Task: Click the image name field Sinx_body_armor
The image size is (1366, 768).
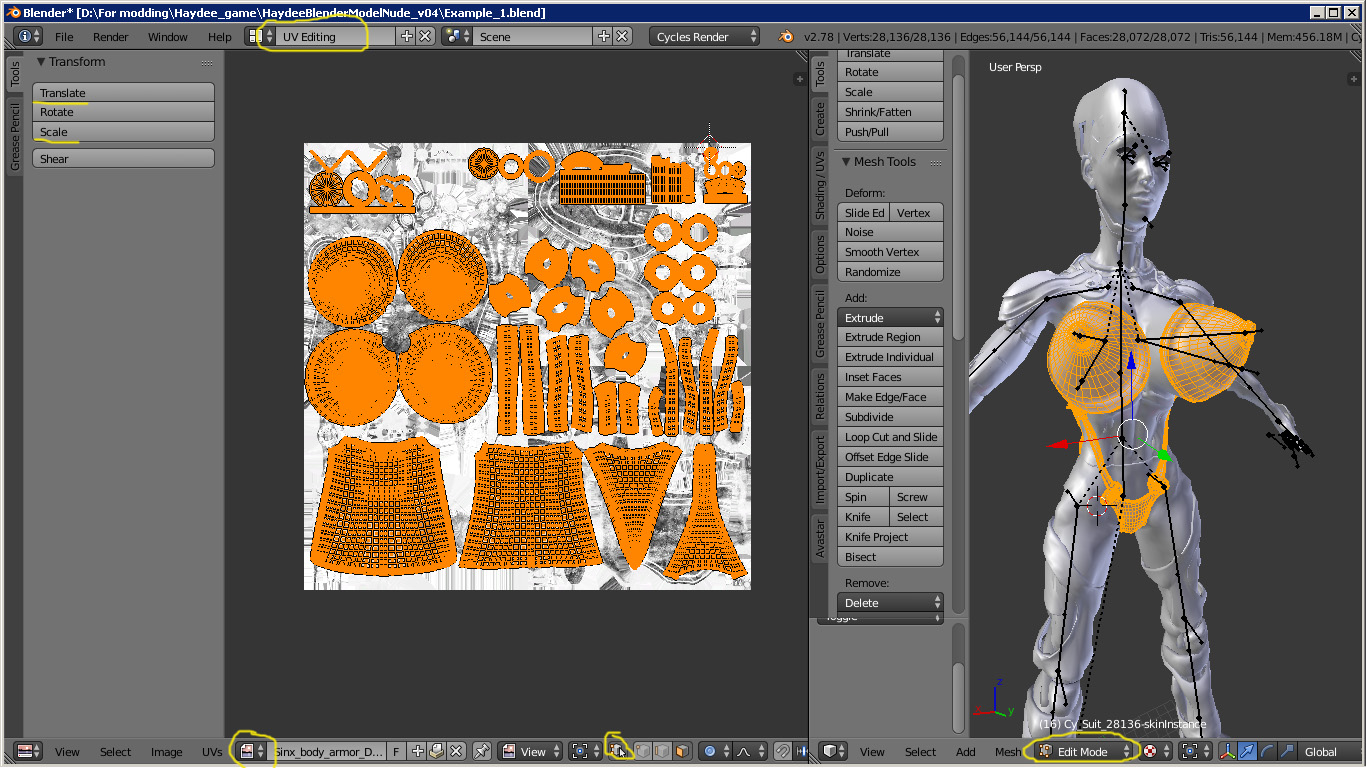Action: (328, 751)
